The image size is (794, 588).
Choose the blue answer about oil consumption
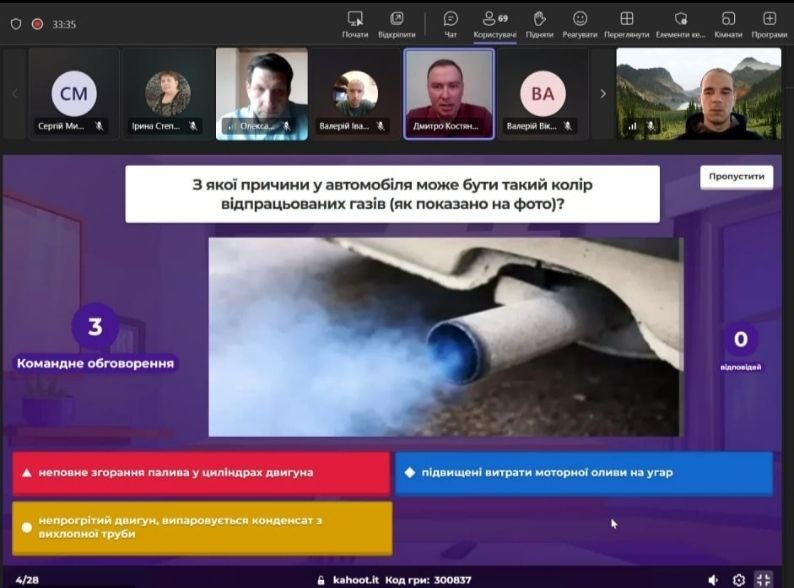(583, 473)
